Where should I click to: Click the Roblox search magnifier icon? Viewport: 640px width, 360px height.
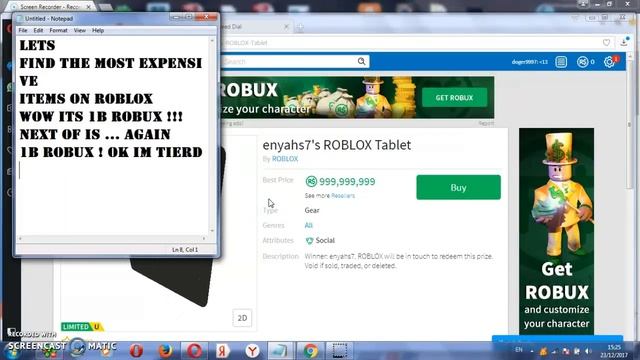pos(361,61)
